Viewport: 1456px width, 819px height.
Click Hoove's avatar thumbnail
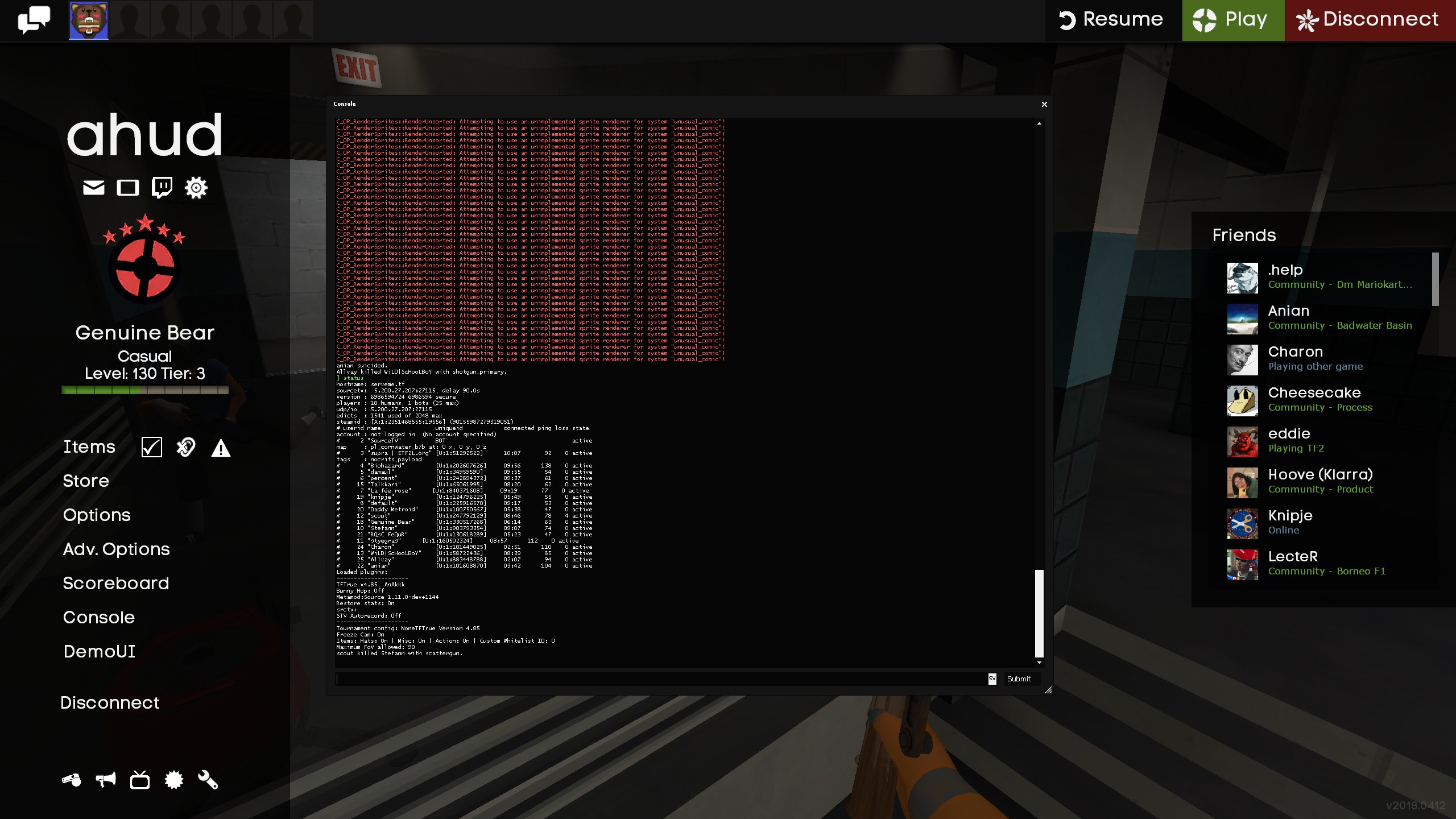(x=1243, y=483)
